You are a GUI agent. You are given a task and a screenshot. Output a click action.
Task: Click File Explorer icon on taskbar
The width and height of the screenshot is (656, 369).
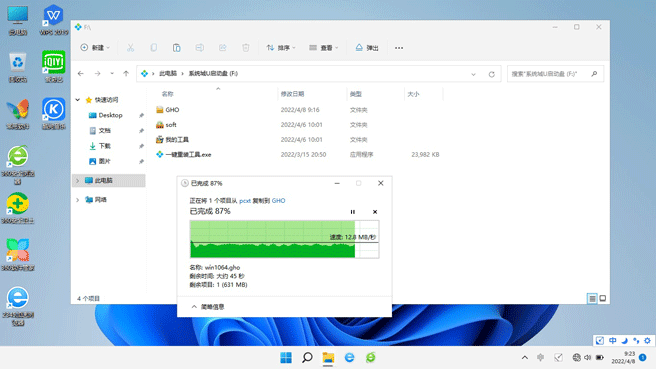click(328, 358)
